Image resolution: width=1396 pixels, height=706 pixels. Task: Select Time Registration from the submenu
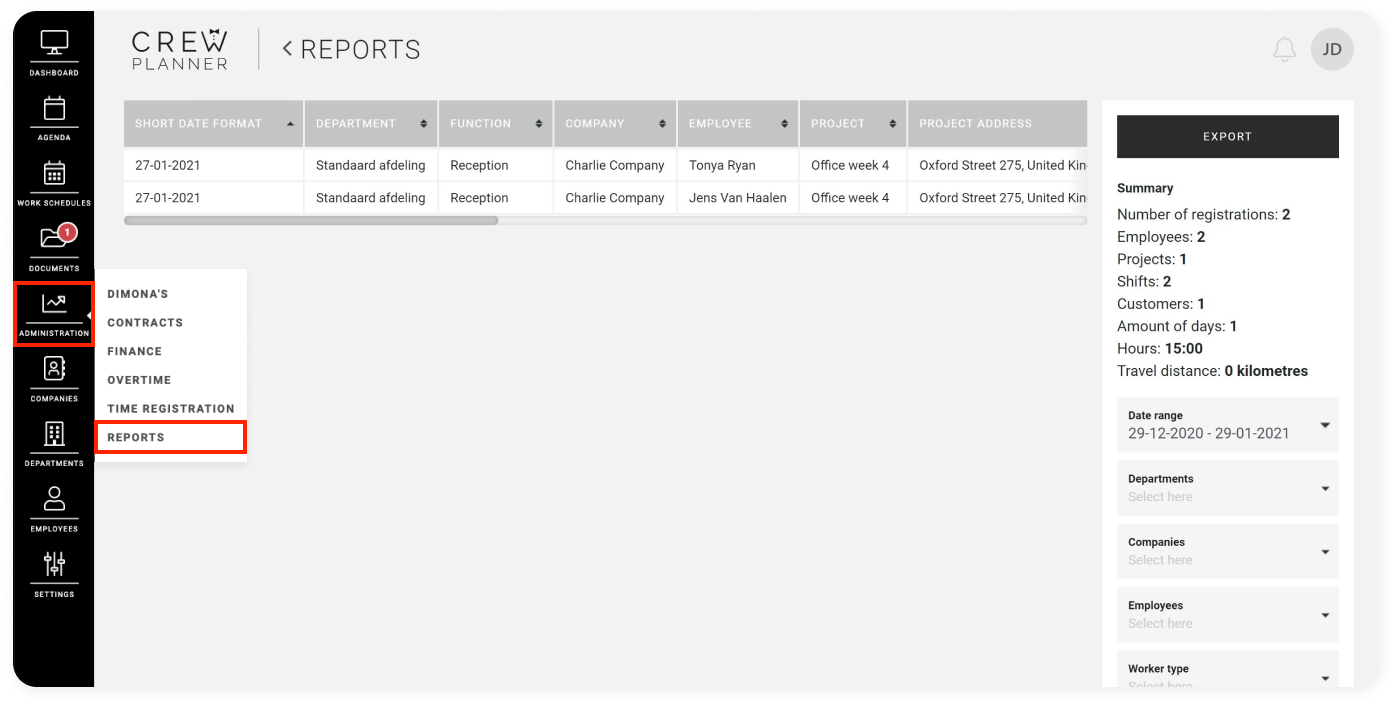[171, 409]
